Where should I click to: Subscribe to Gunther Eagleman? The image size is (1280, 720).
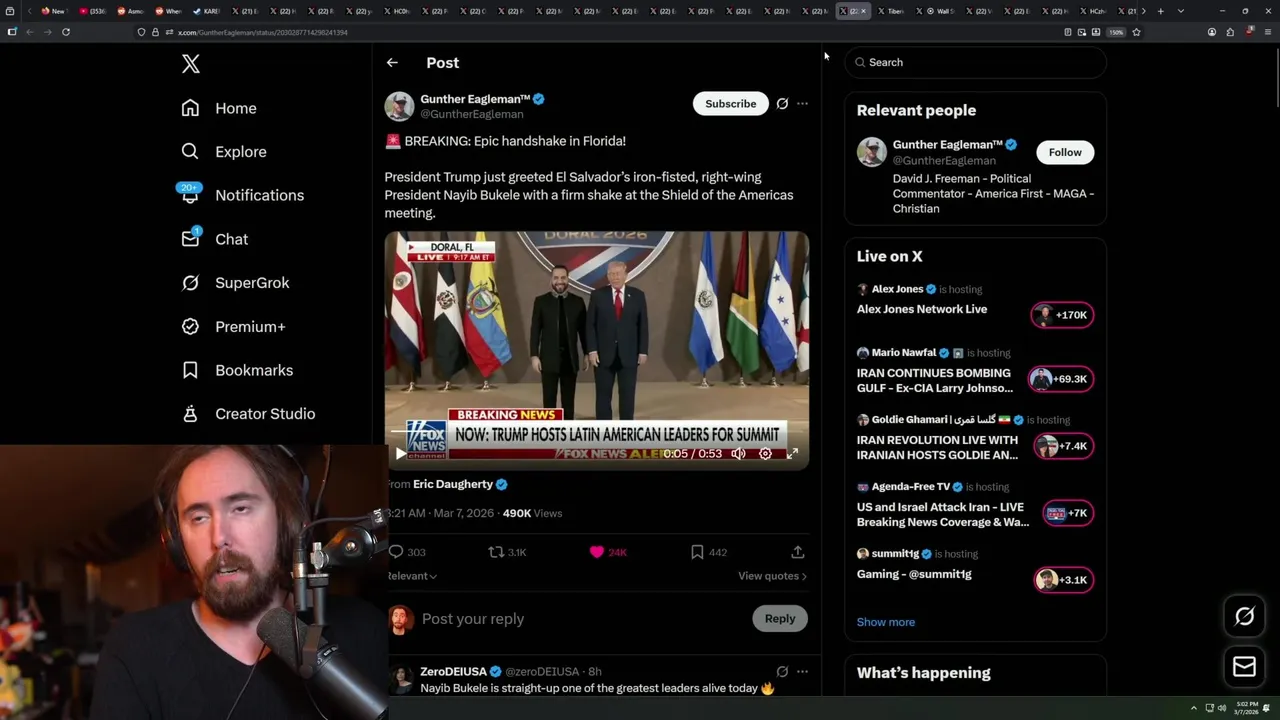730,104
